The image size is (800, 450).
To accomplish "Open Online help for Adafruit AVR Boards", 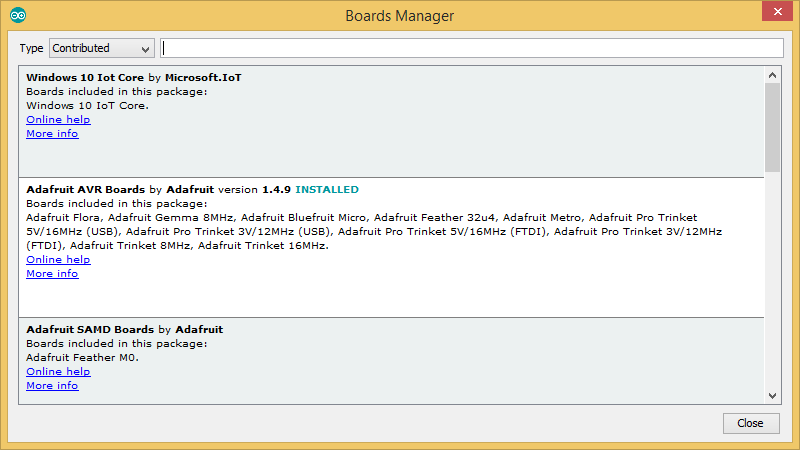I will tap(58, 259).
